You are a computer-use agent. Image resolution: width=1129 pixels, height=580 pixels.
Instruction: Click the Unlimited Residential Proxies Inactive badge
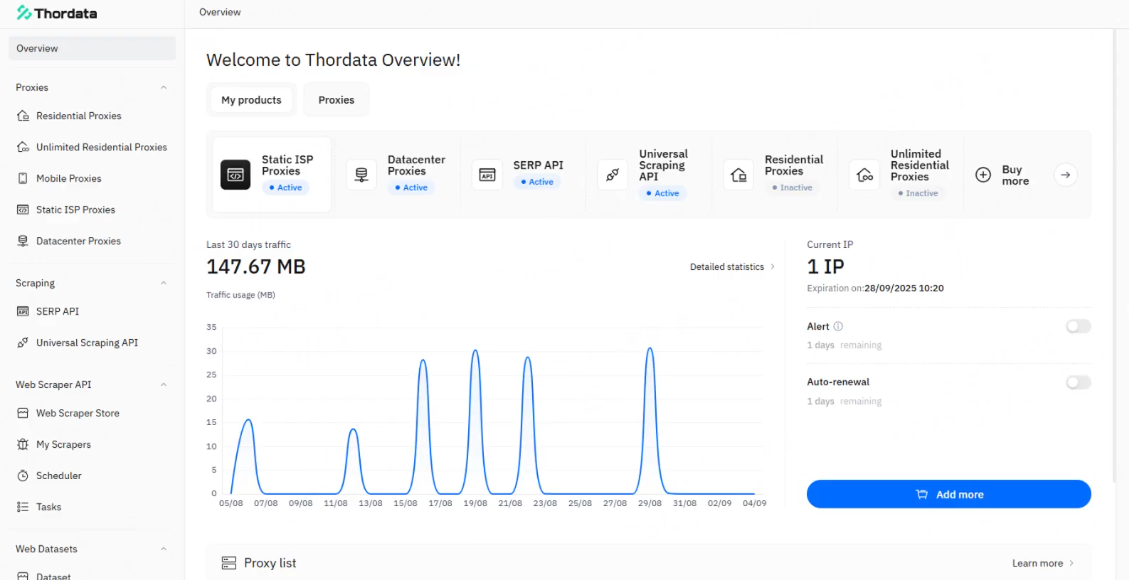[x=918, y=194]
